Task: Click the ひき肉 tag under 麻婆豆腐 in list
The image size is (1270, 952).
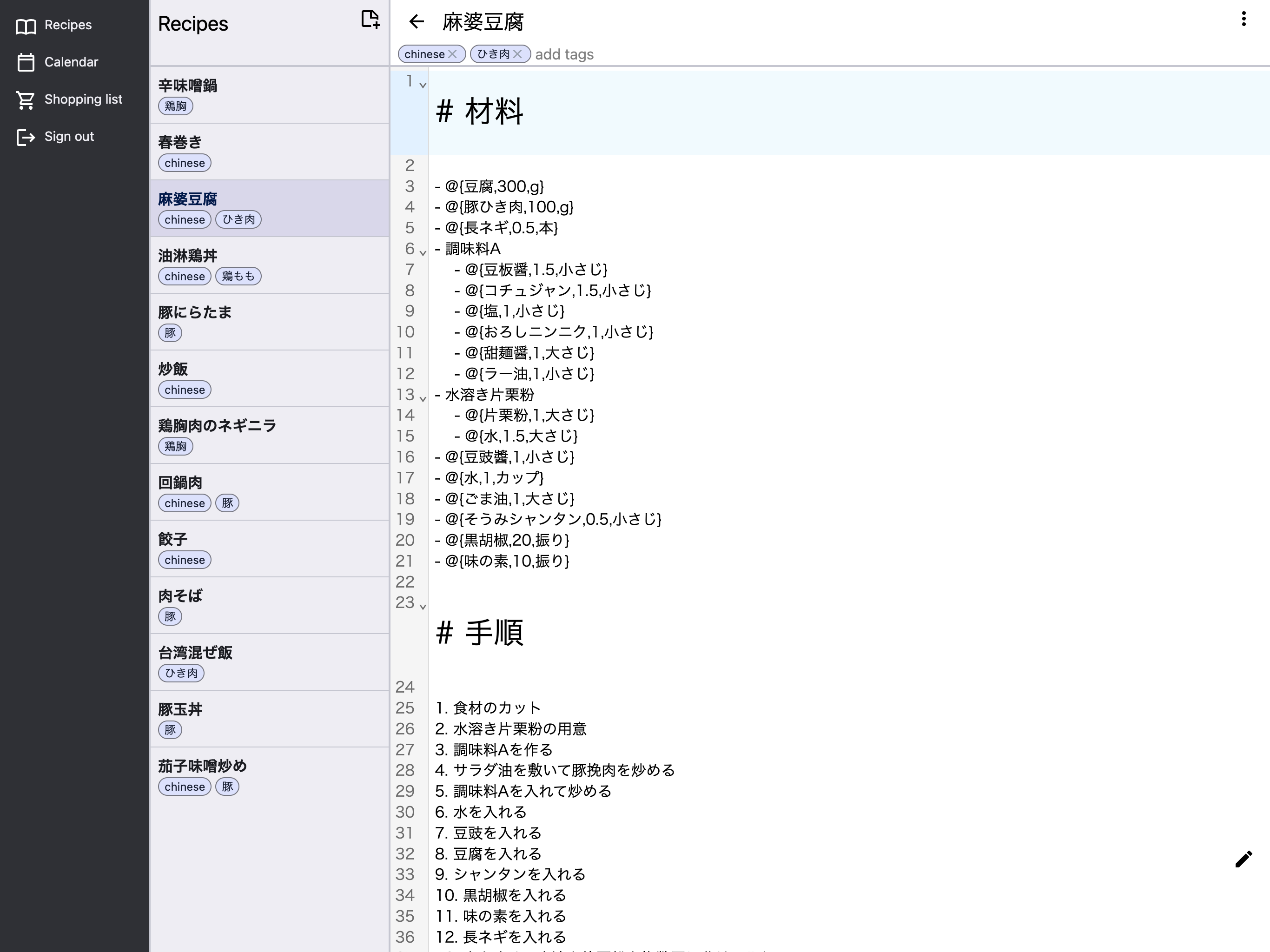Action: click(238, 219)
